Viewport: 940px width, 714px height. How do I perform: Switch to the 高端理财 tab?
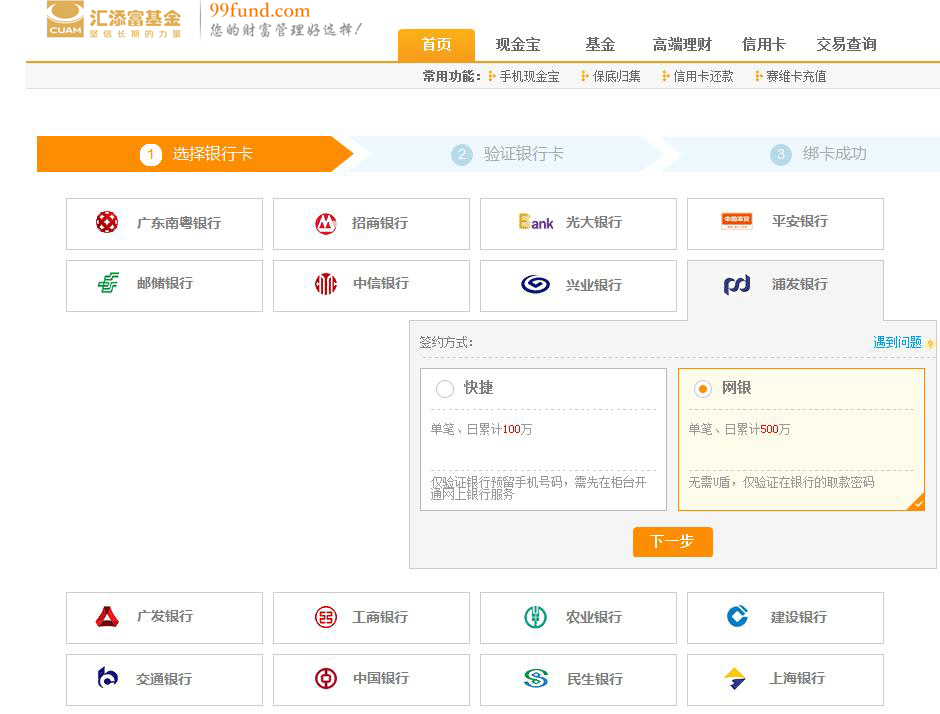[x=682, y=45]
